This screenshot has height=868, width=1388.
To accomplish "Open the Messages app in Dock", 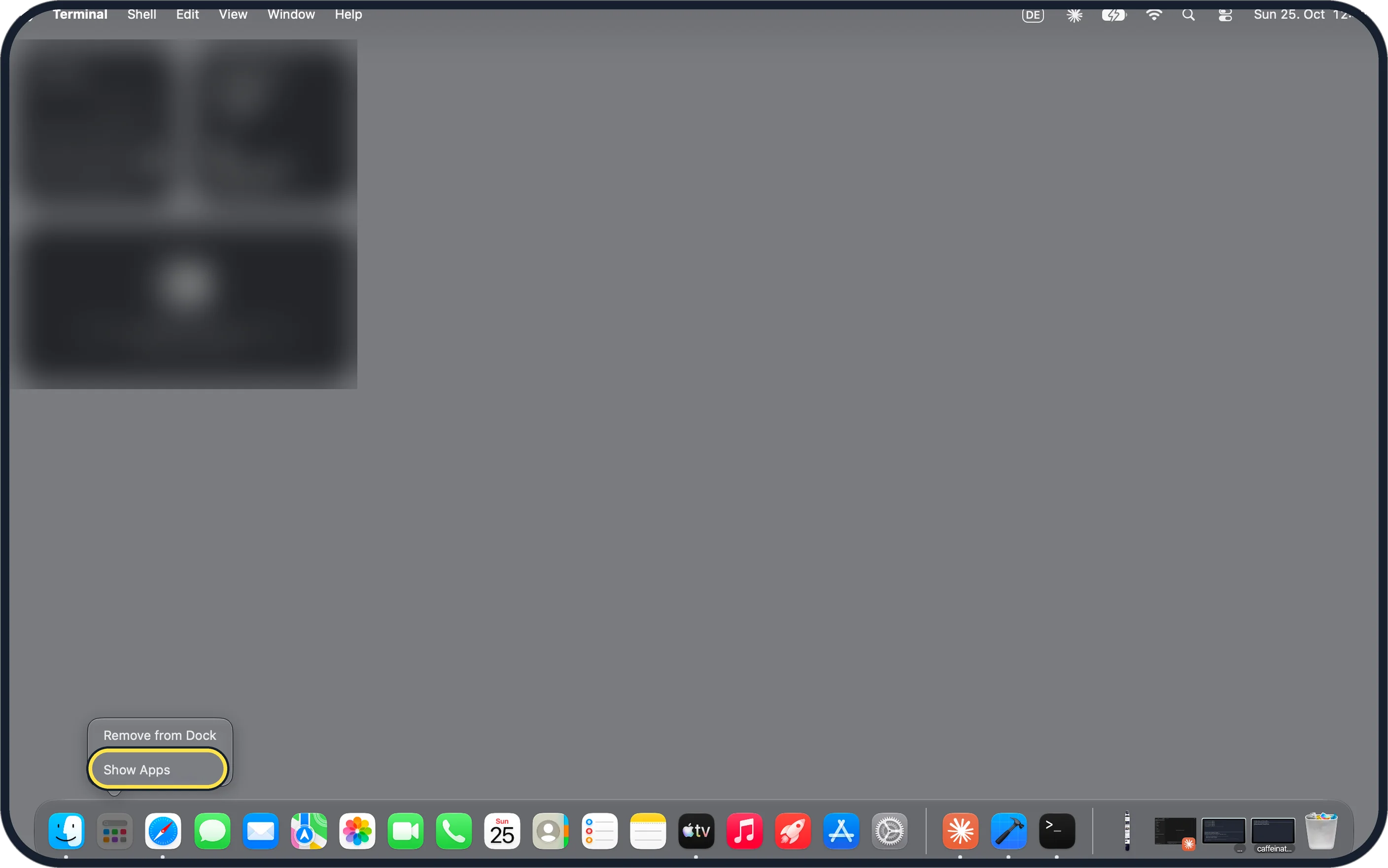I will click(x=212, y=831).
